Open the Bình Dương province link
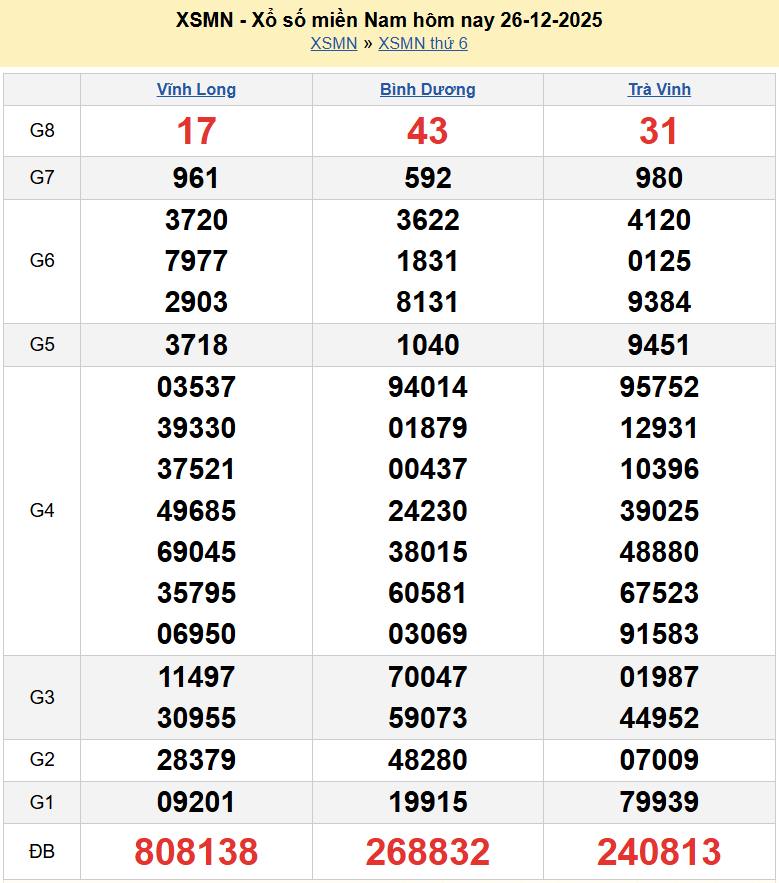This screenshot has height=883, width=779. (427, 89)
